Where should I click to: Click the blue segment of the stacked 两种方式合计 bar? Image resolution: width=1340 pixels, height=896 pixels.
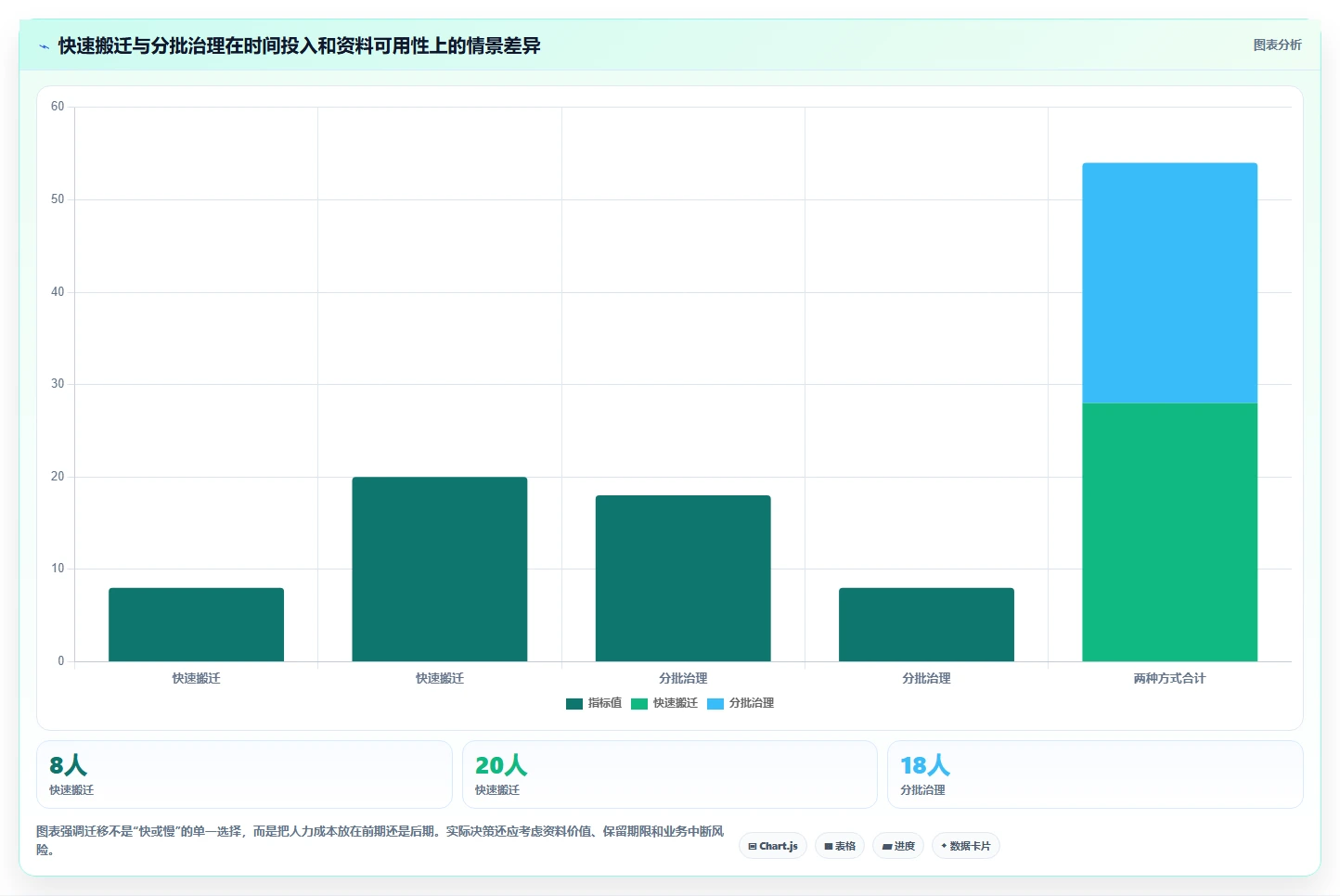(1169, 283)
